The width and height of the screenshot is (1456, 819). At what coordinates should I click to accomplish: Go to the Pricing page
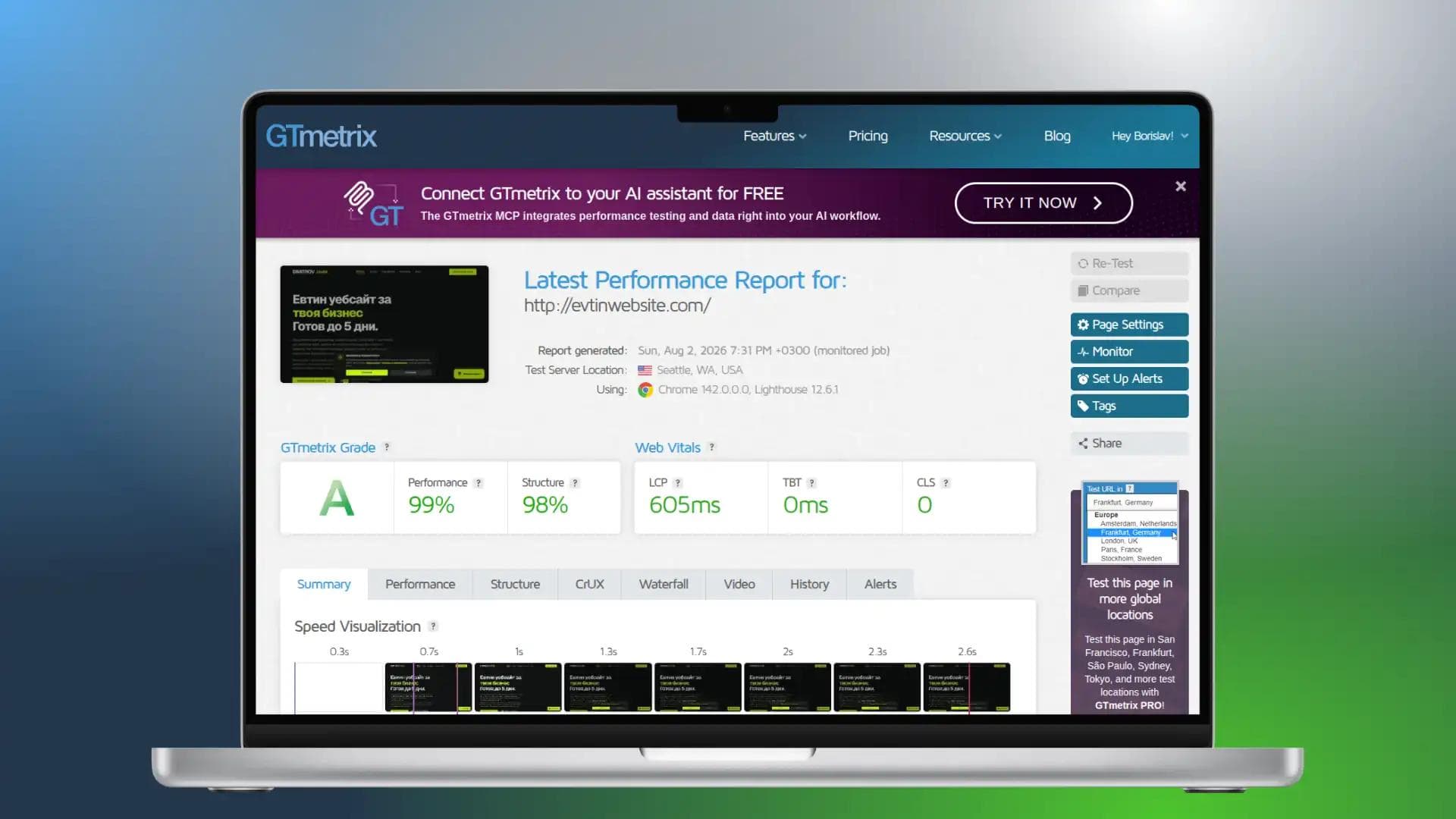(868, 136)
